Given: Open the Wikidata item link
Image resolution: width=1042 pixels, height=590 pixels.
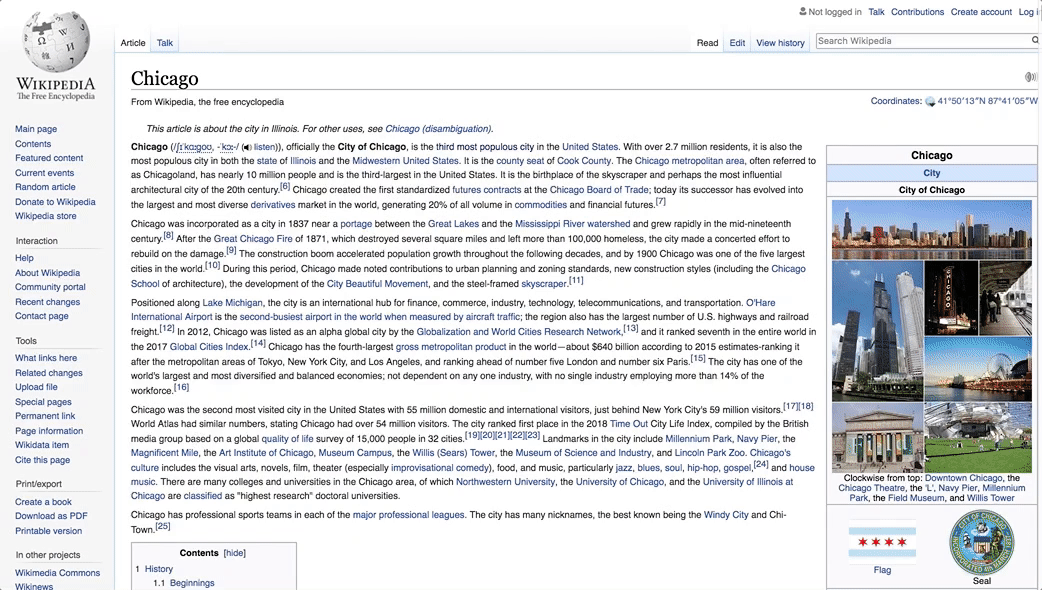Looking at the screenshot, I should (42, 445).
